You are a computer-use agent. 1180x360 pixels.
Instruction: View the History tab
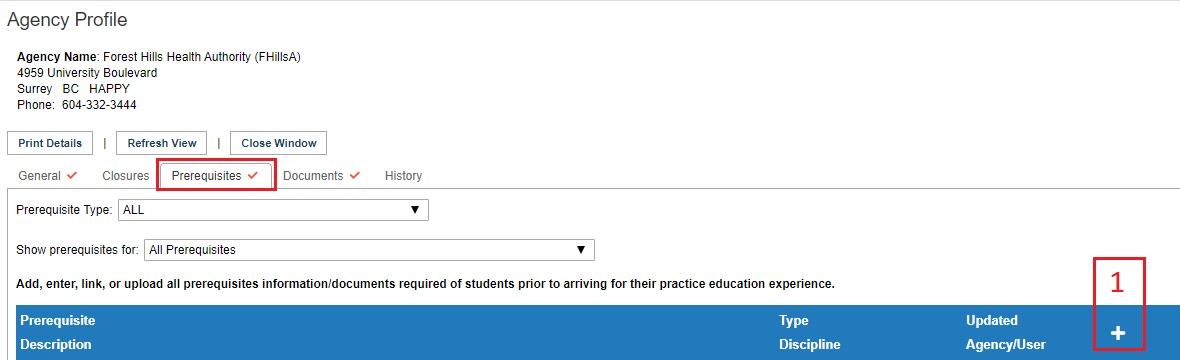click(x=403, y=175)
